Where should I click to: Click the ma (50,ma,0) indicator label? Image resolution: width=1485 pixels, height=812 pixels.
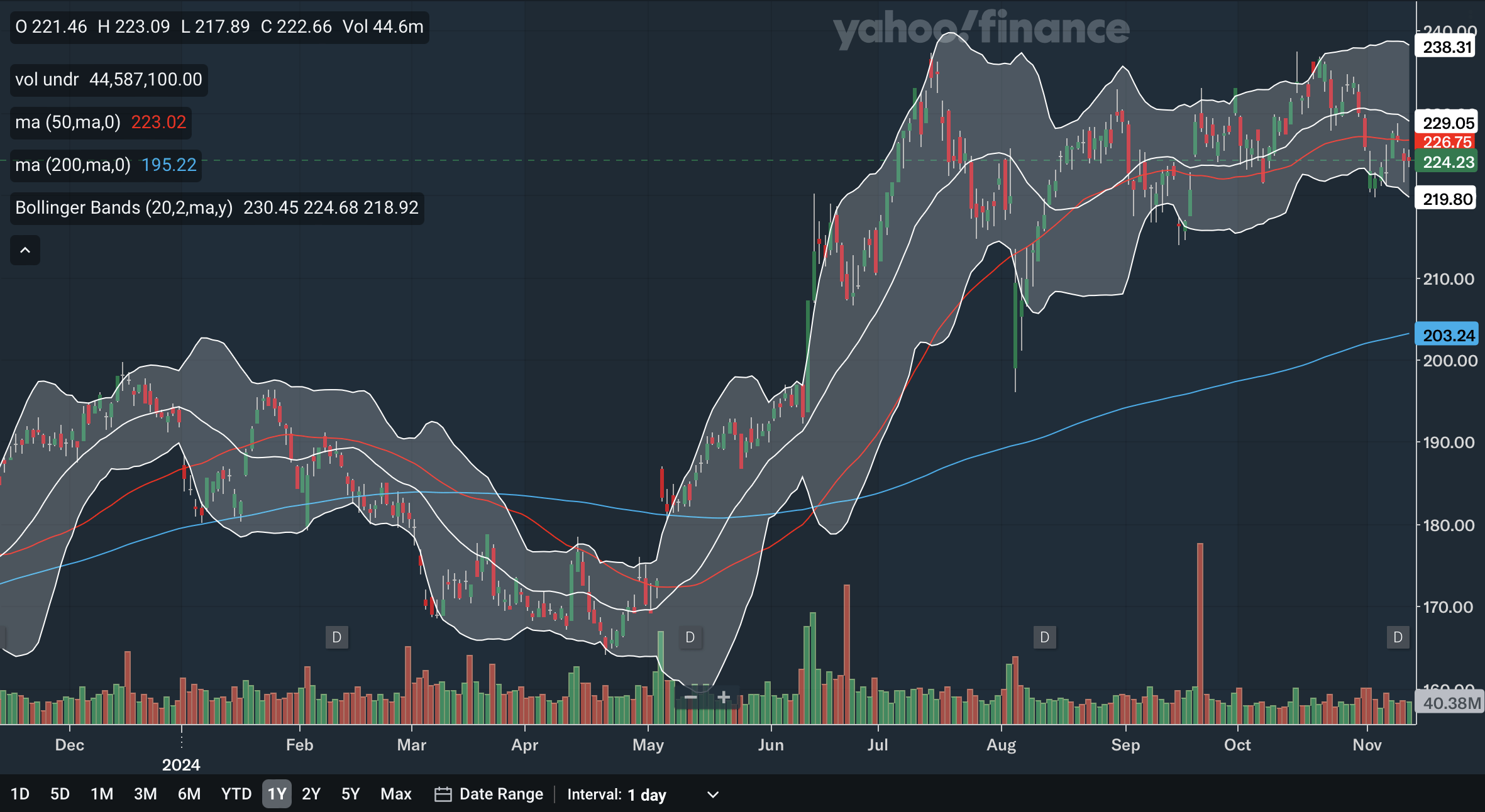(68, 122)
